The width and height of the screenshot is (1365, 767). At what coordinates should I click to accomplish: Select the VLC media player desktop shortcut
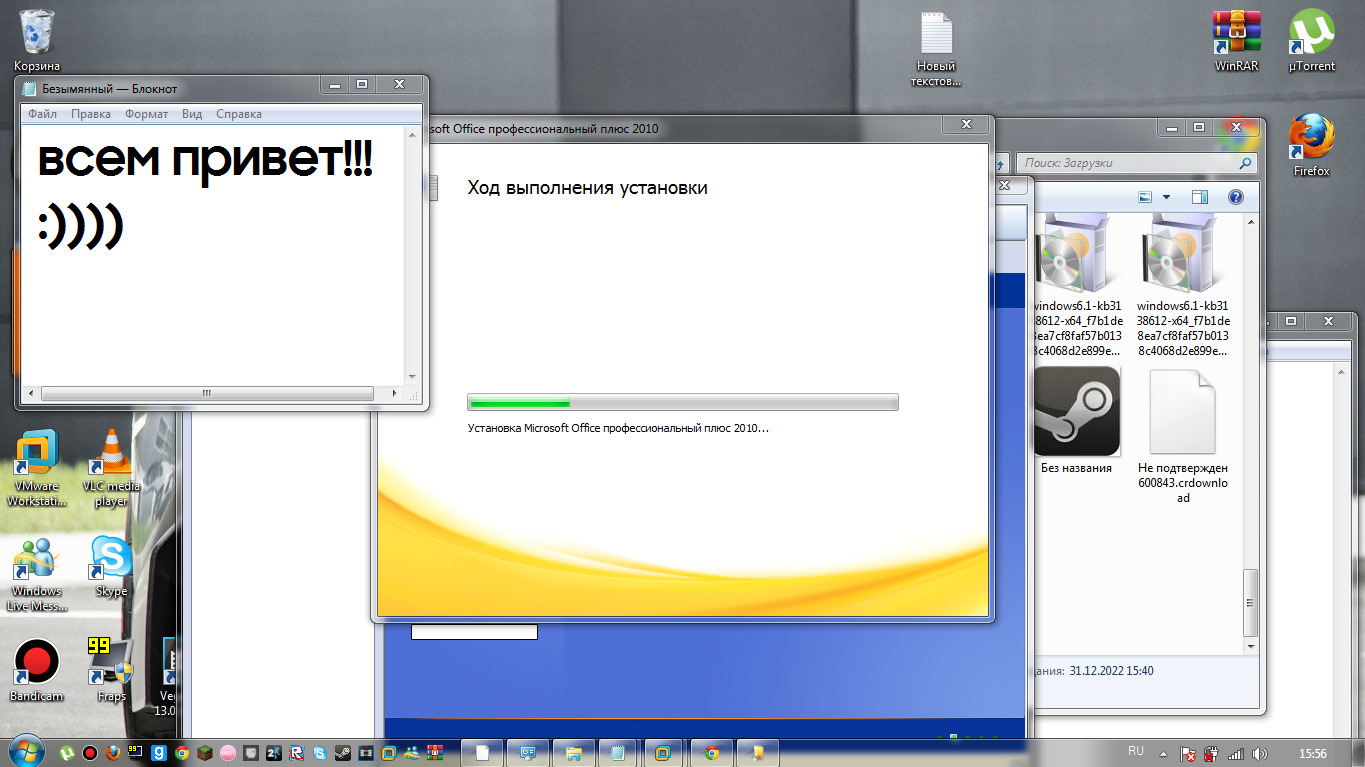pyautogui.click(x=111, y=468)
